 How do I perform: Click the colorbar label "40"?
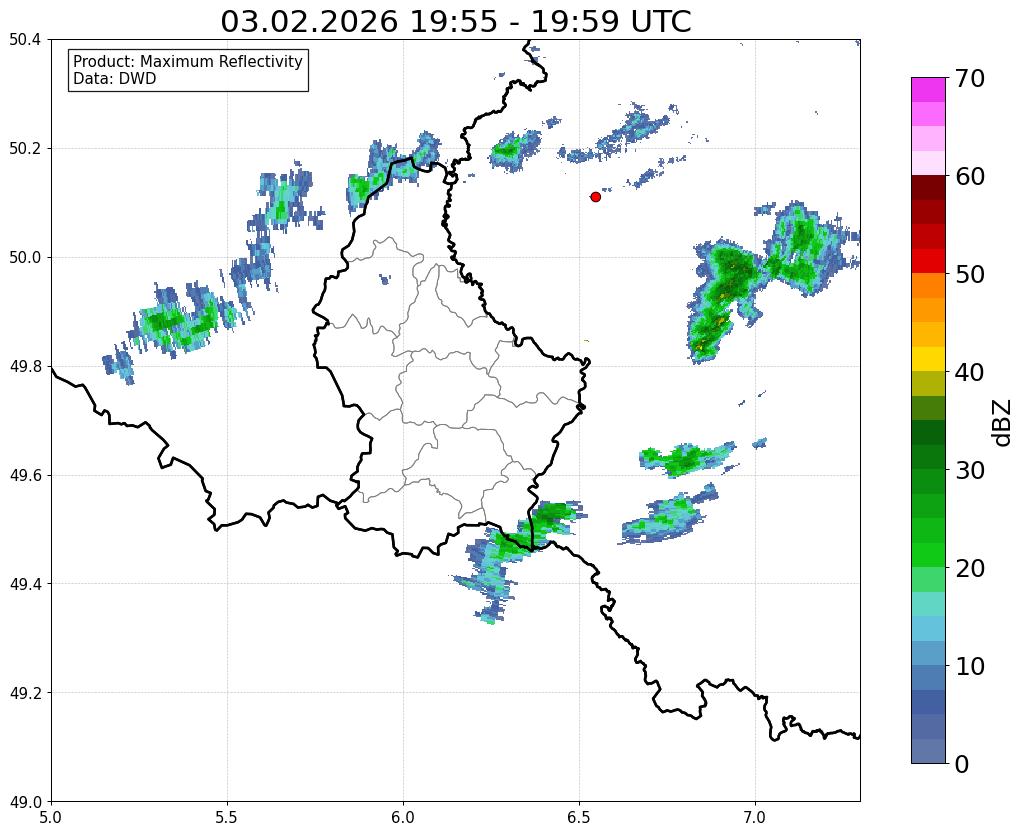tap(969, 372)
